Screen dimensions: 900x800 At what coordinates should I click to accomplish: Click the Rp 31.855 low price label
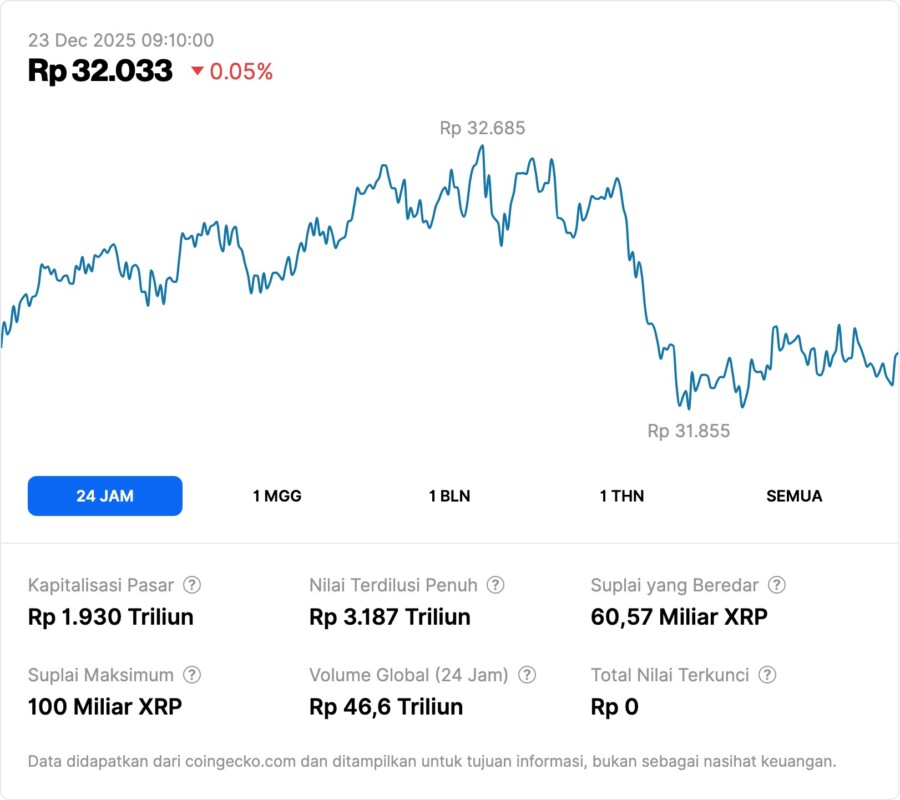tap(688, 431)
